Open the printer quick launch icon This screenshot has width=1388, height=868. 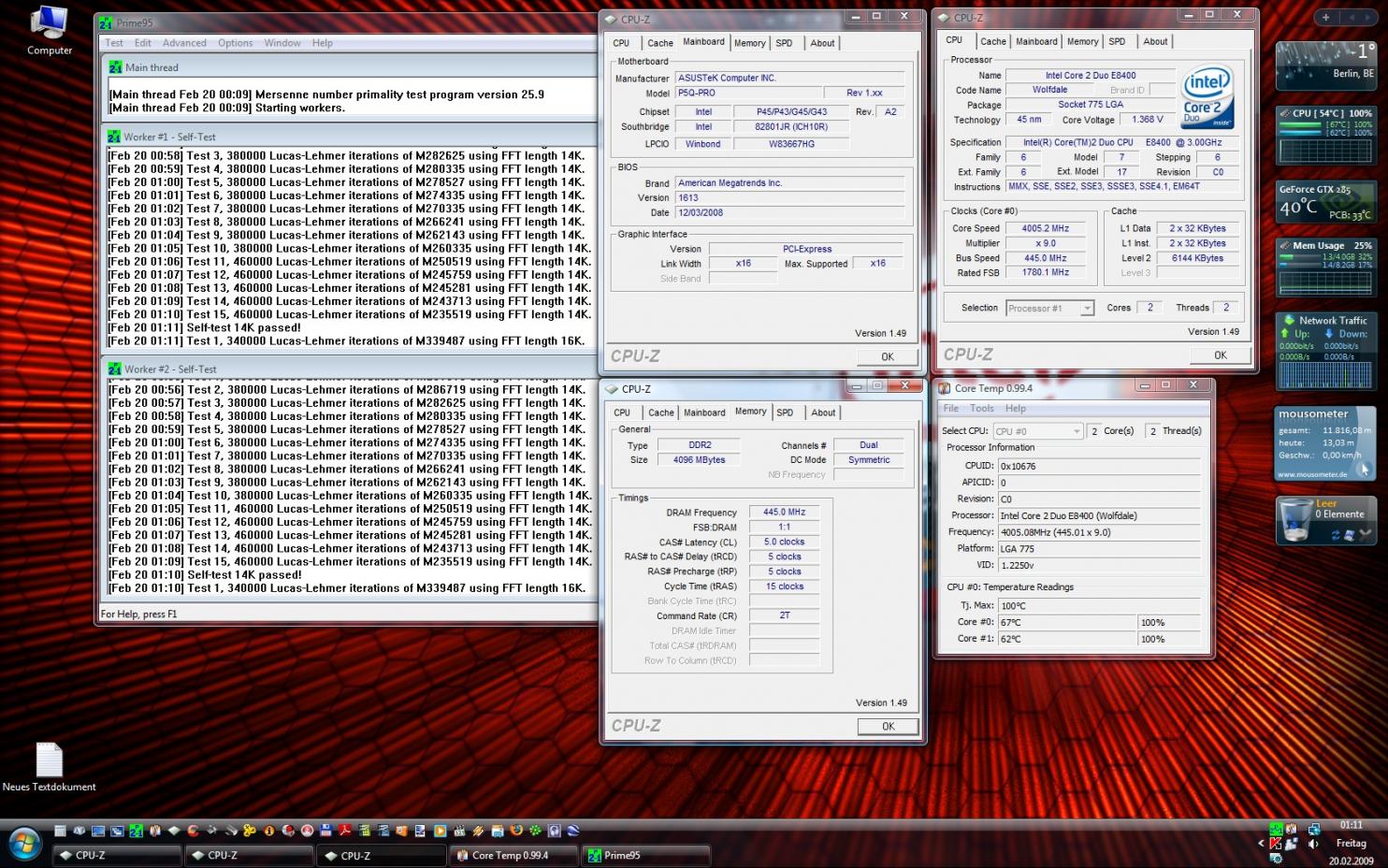[x=498, y=831]
